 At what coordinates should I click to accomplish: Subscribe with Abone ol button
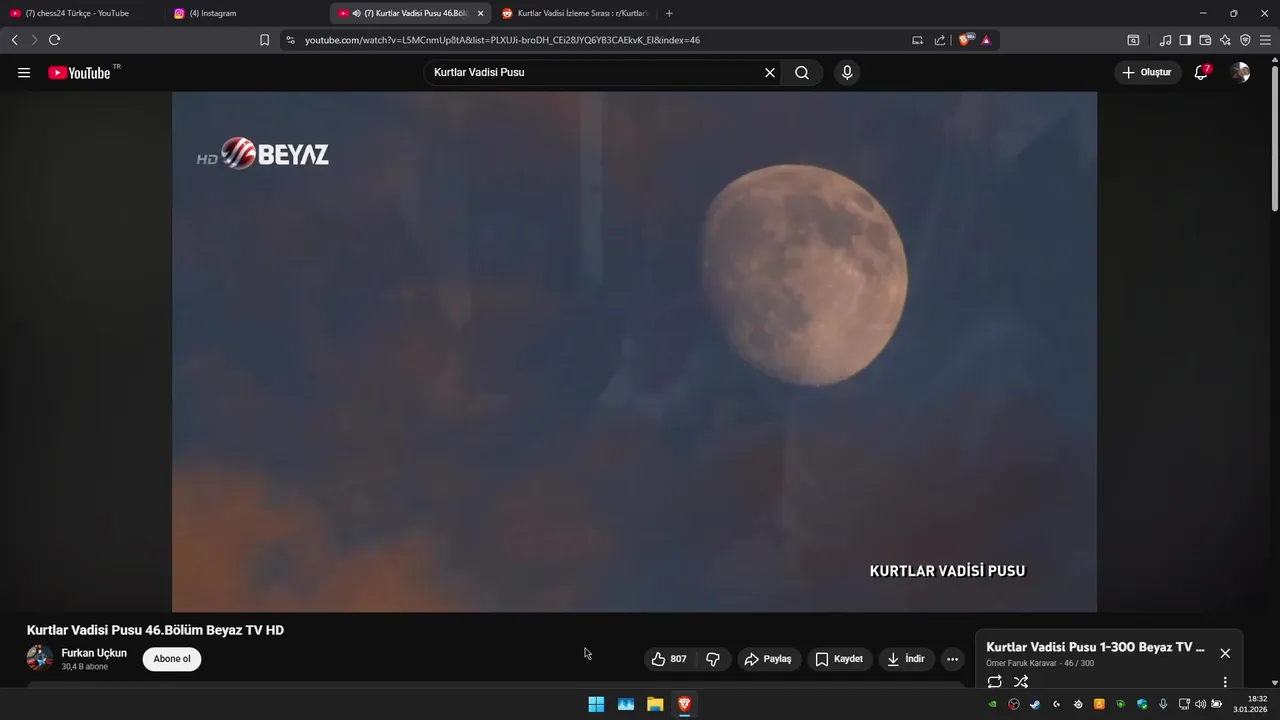point(172,659)
